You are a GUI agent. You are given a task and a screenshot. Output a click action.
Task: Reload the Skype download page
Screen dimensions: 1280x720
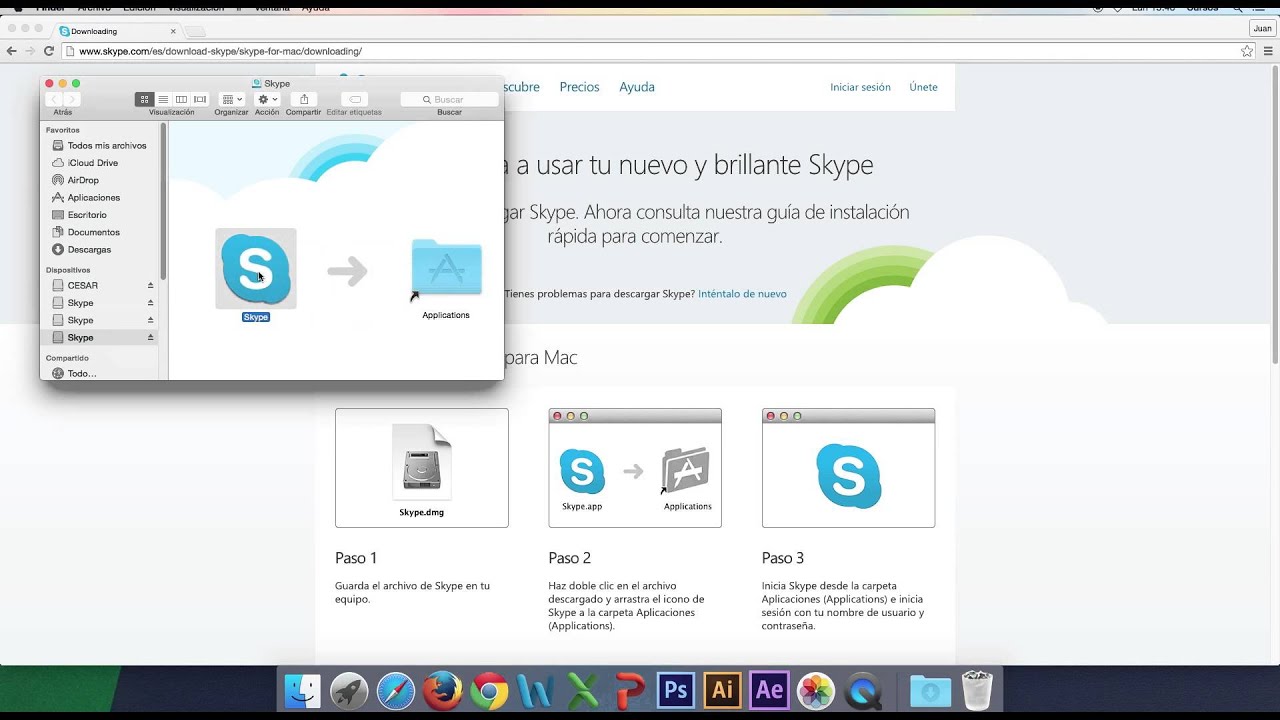[49, 51]
